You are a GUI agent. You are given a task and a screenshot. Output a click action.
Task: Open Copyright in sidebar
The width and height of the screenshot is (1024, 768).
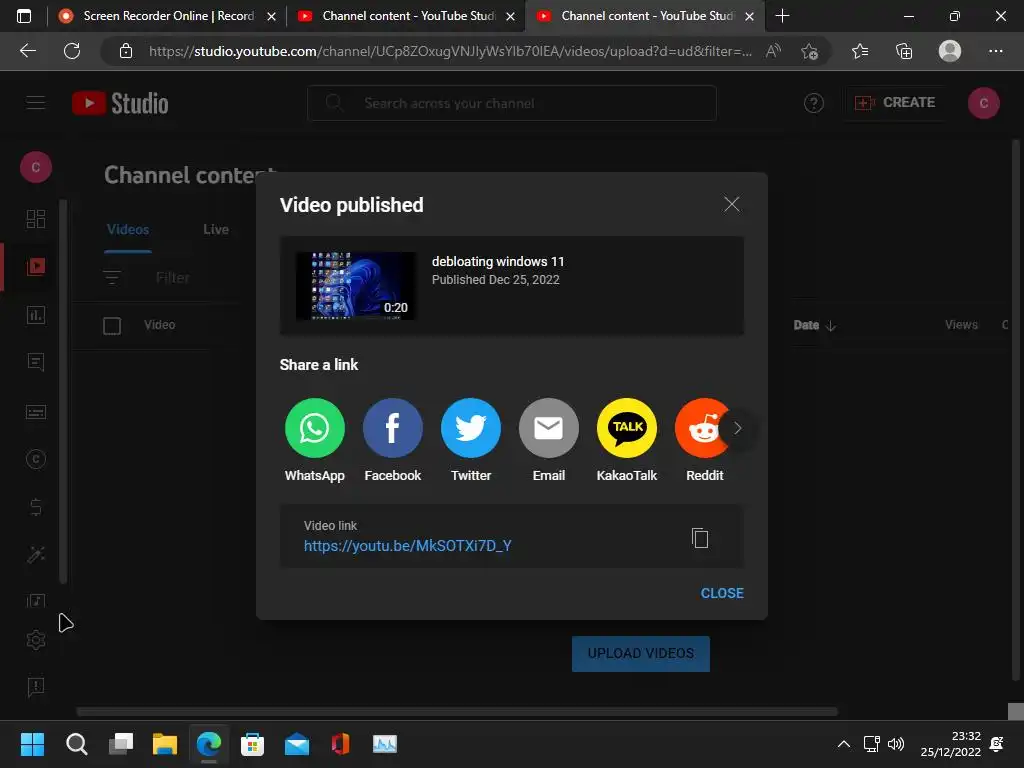[x=36, y=459]
